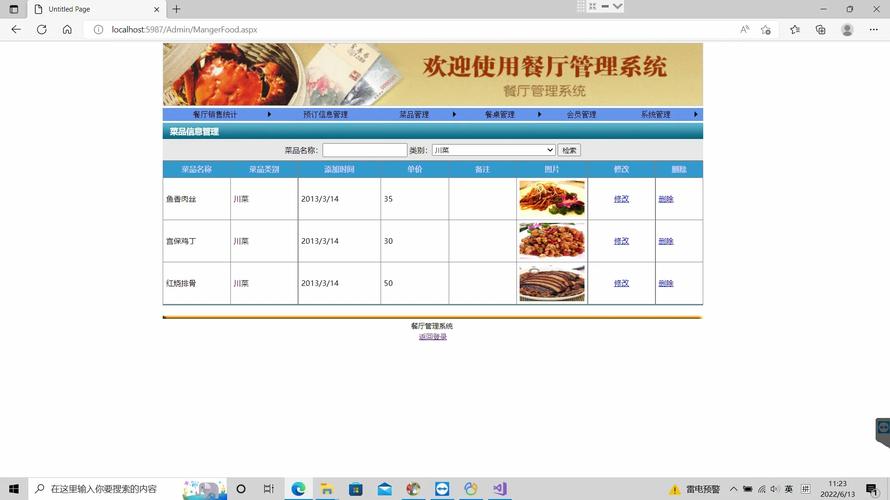Open the tab actions menu

(x=14, y=9)
